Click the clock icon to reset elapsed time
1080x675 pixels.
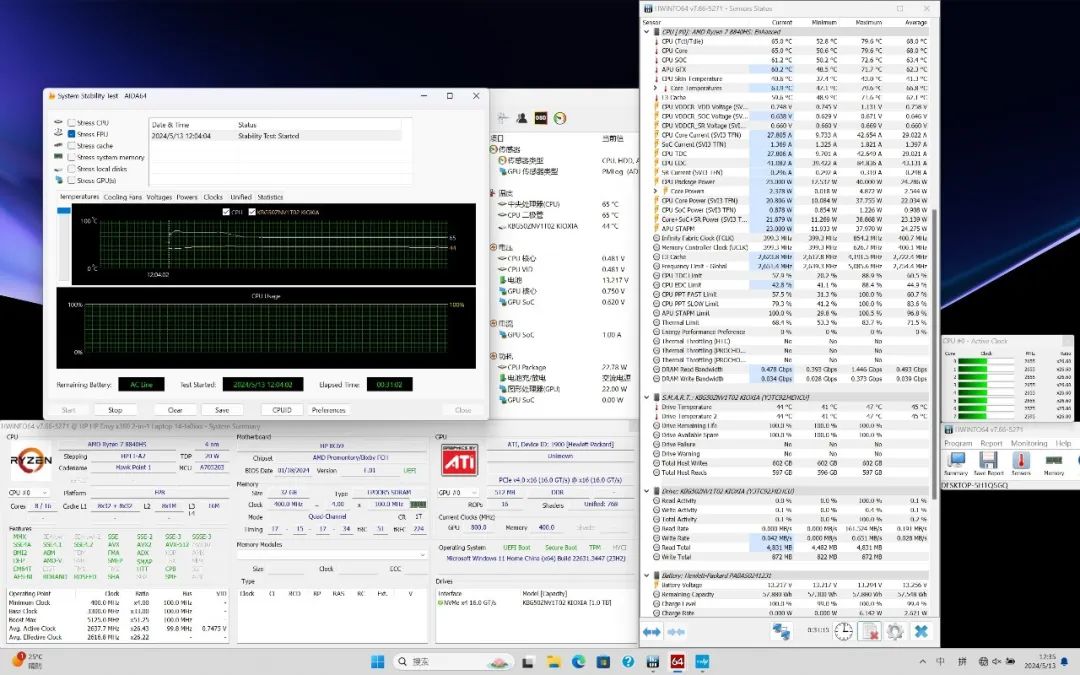click(844, 631)
